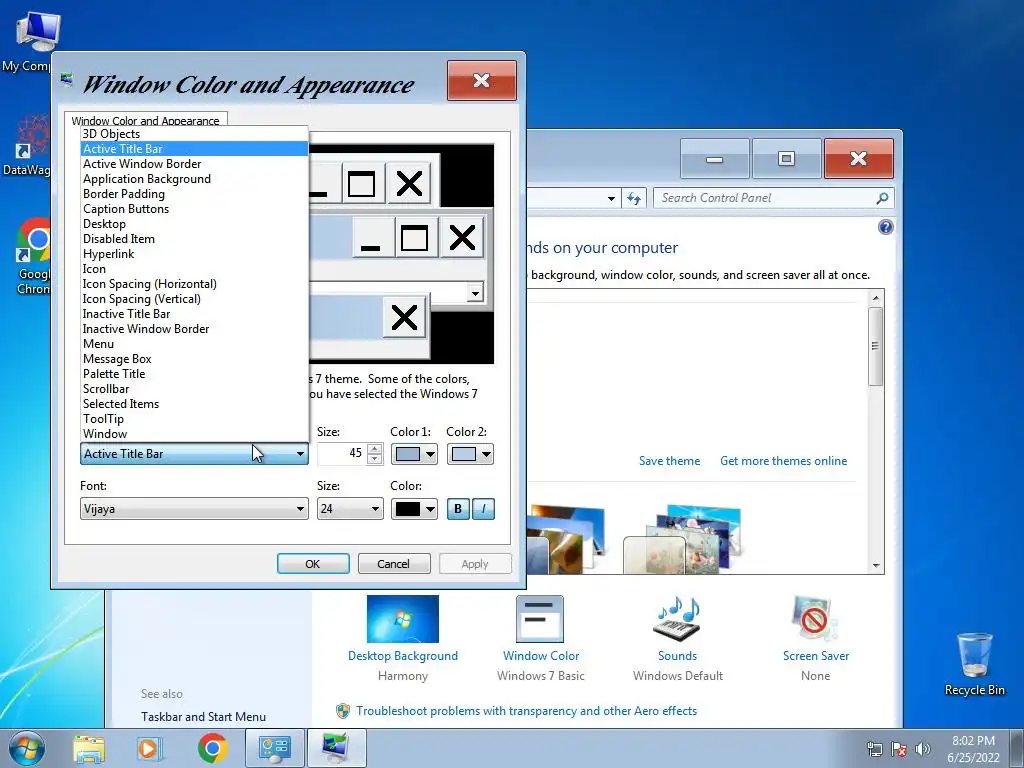Collapse the Item combo box showing Active Title Bar

194,454
